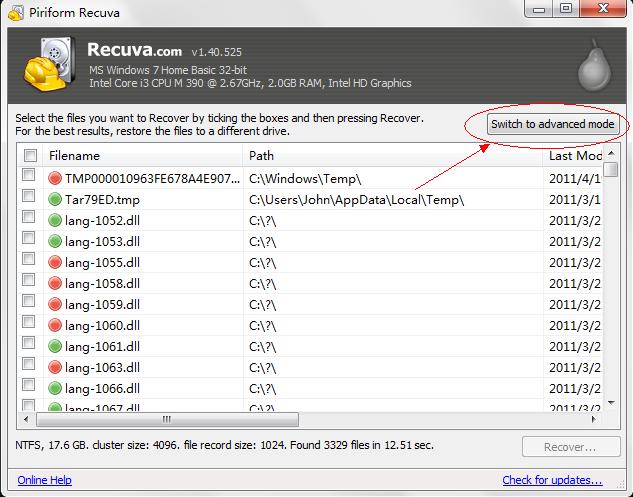Viewport: 633px width, 497px height.
Task: Click horizontal scrollbar right arrow
Action: [x=593, y=419]
